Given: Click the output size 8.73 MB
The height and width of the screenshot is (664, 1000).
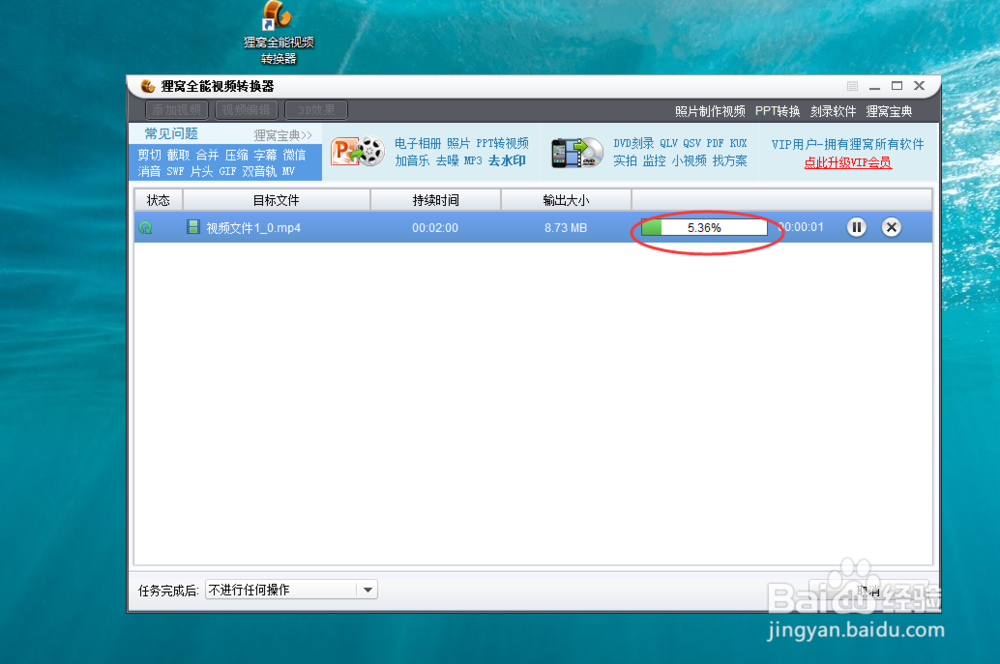Looking at the screenshot, I should pos(566,228).
